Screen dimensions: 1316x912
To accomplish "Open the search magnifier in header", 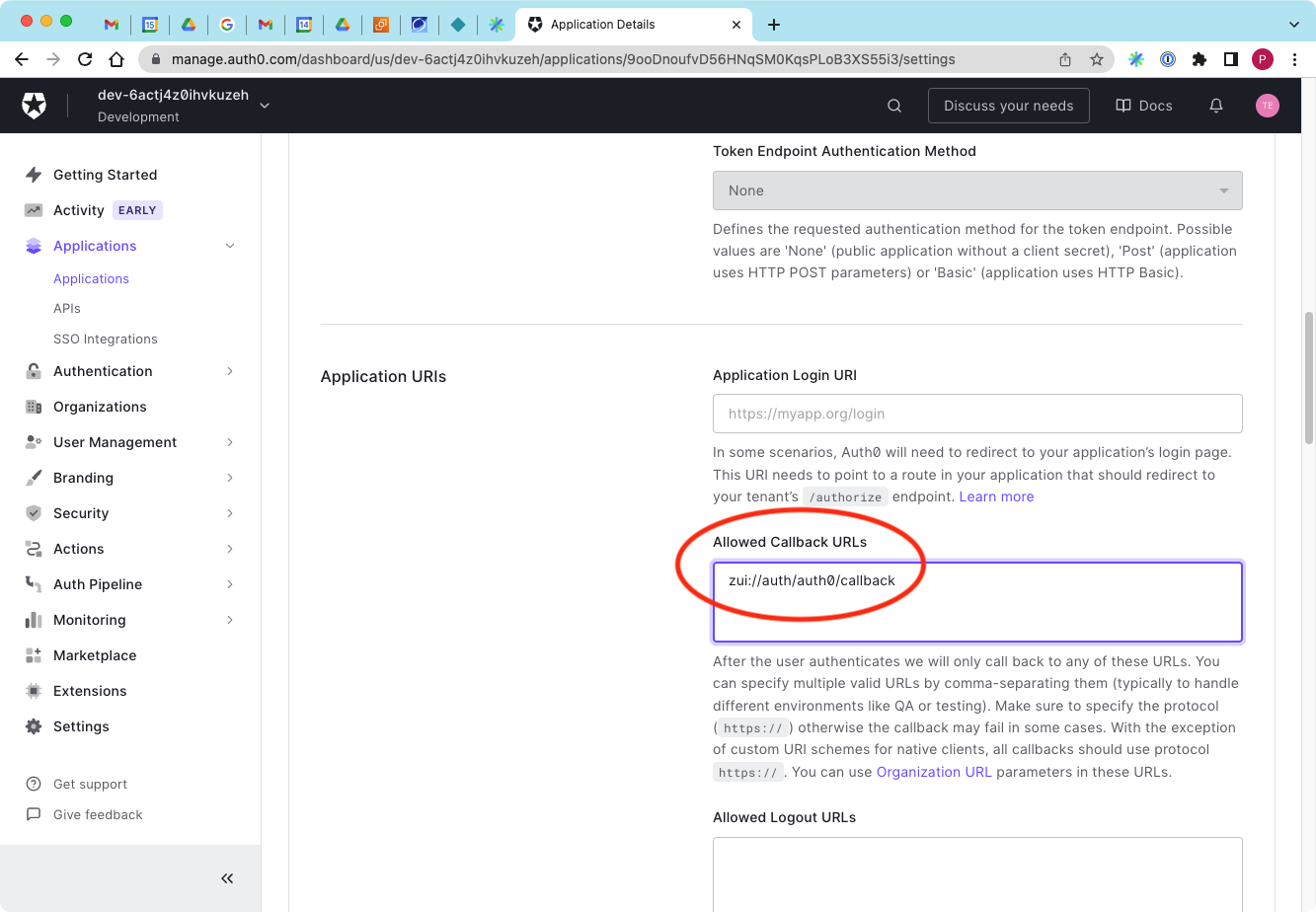I will (894, 106).
